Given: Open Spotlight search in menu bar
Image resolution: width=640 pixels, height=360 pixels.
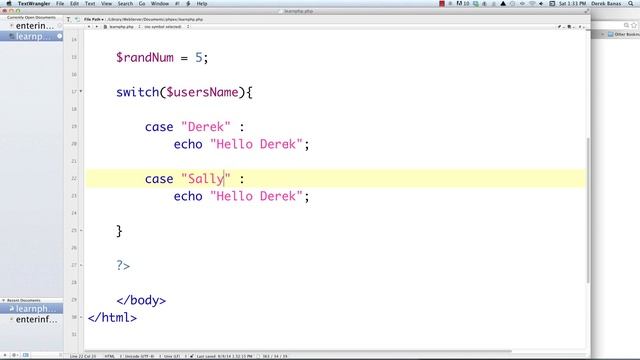Looking at the screenshot, I should [630, 3].
